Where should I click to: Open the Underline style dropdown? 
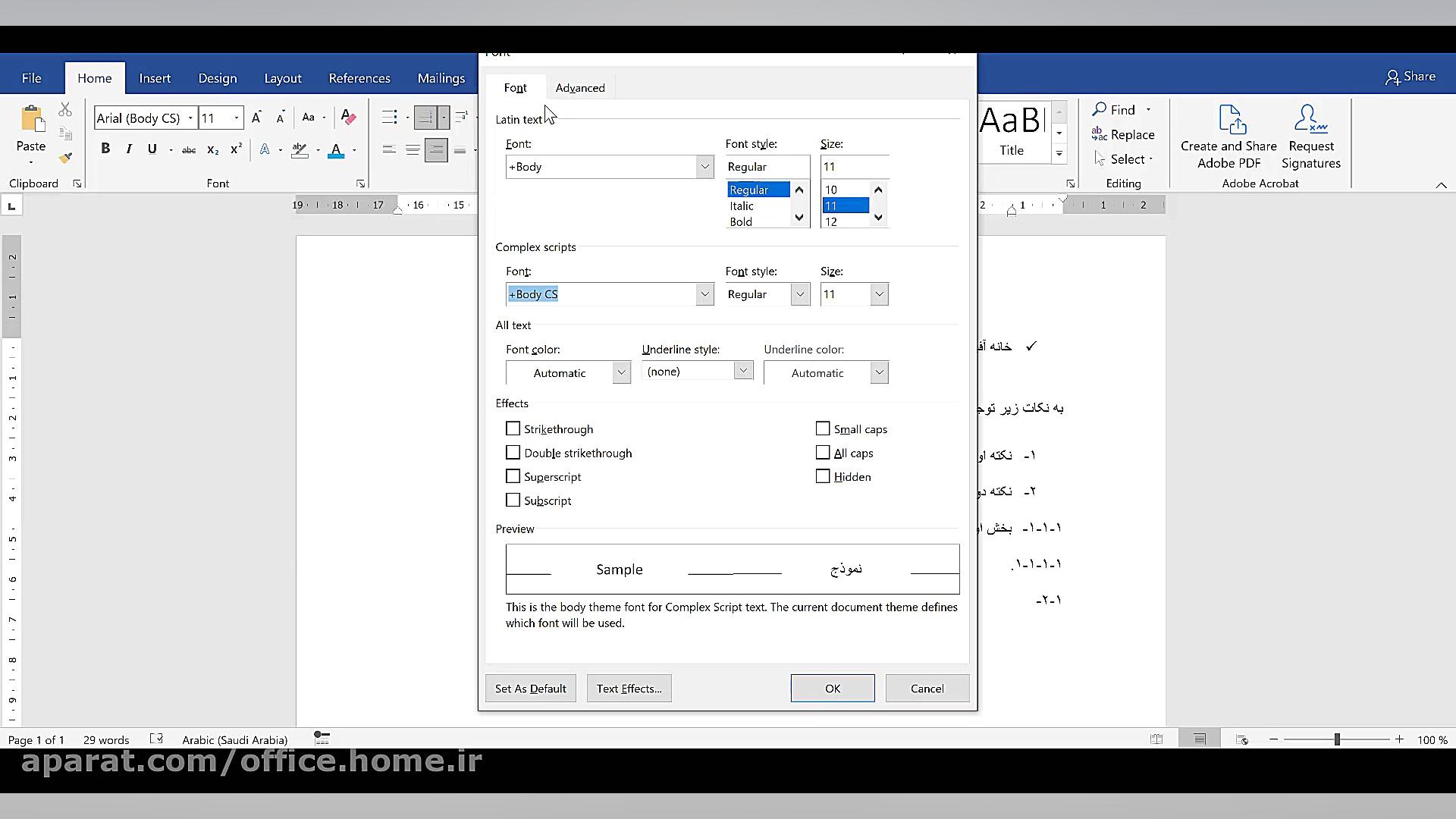tap(743, 371)
